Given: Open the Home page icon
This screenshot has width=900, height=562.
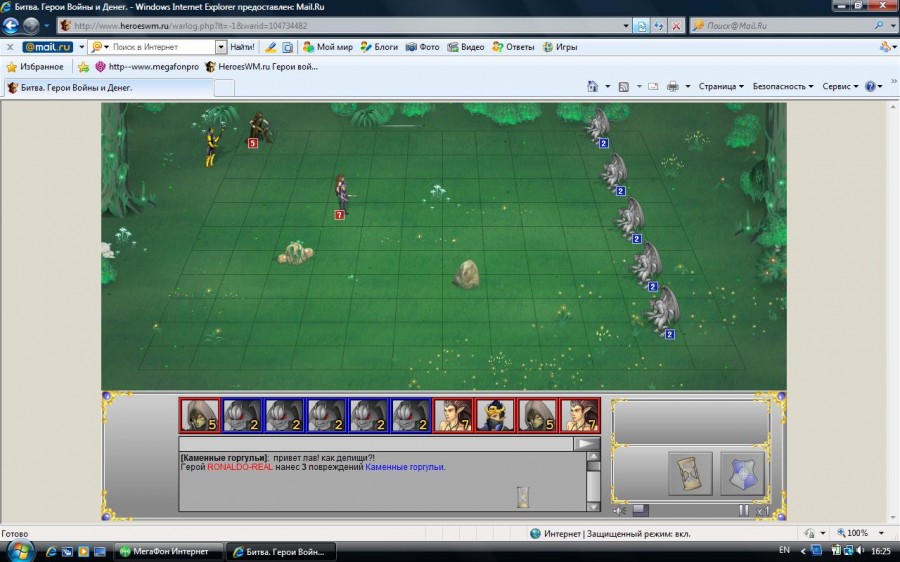Looking at the screenshot, I should (x=593, y=87).
